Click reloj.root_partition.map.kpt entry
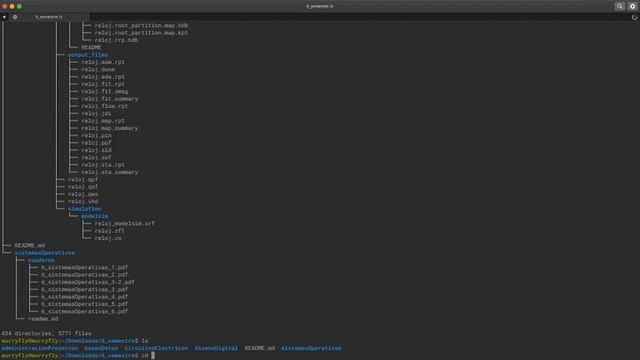The width and height of the screenshot is (640, 360). 141,33
